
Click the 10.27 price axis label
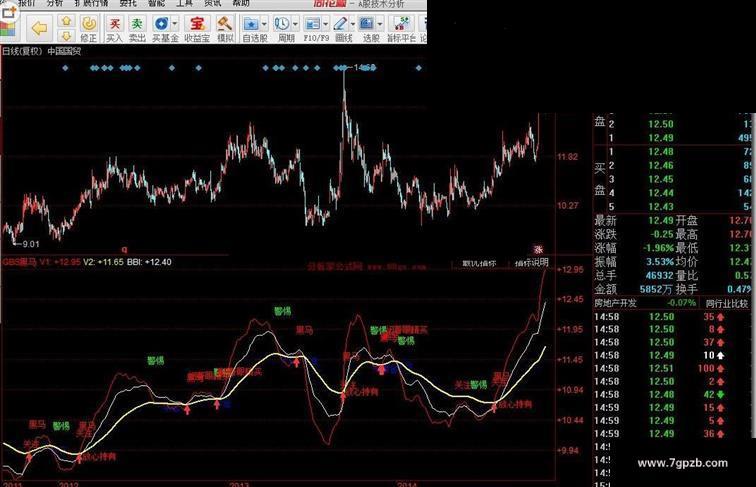coord(567,206)
